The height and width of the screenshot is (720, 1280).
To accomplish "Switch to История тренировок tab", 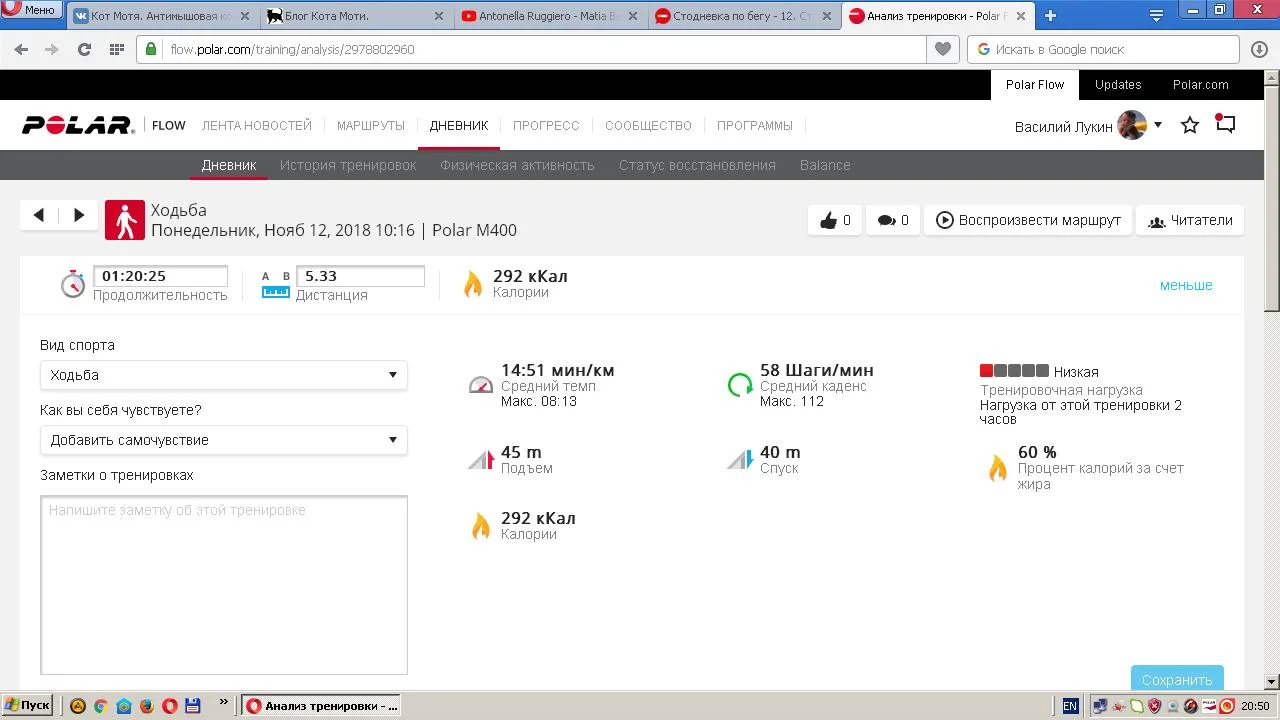I will (348, 165).
